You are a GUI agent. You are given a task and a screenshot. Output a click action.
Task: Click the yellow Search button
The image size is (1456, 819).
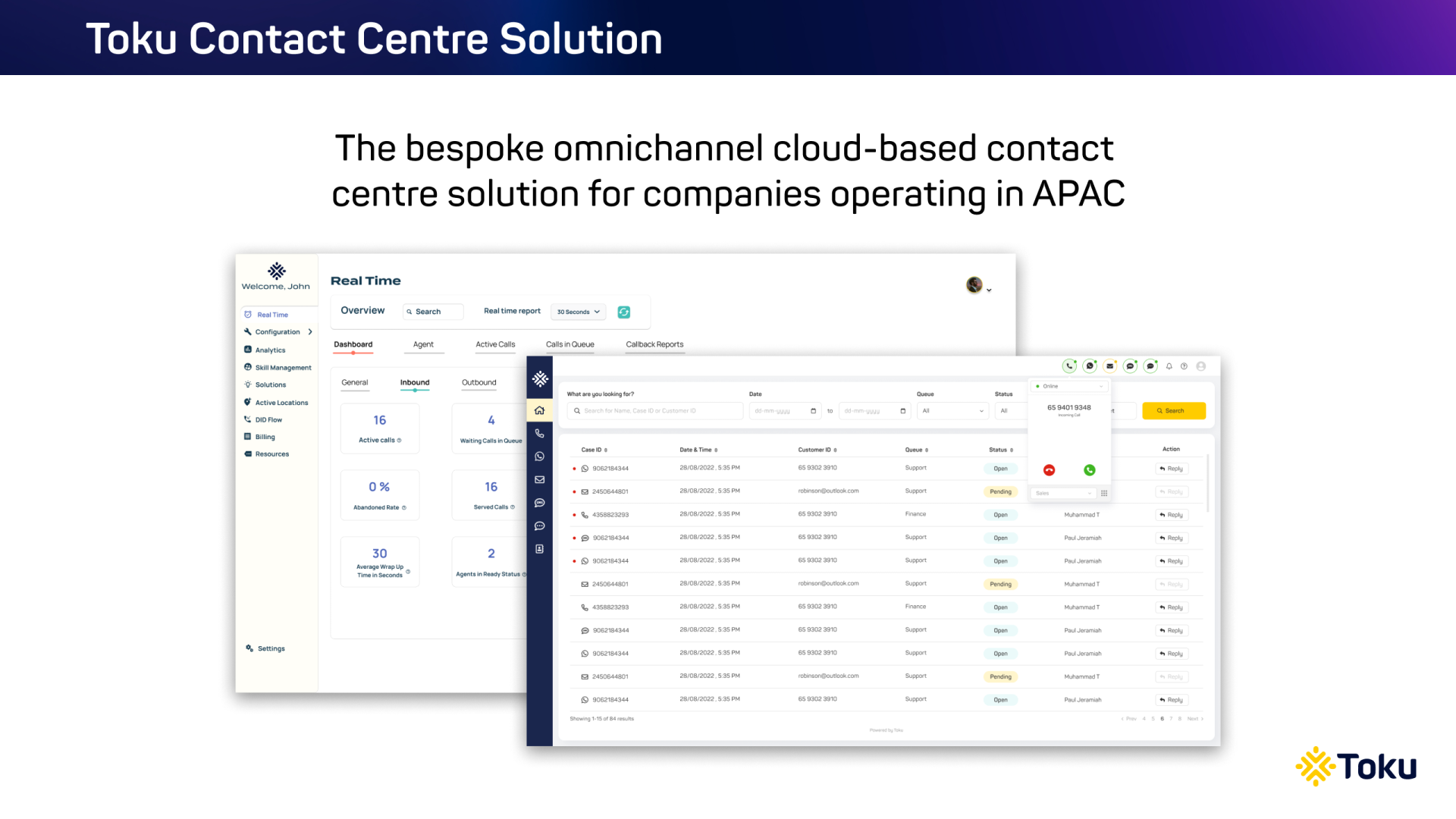pos(1173,411)
